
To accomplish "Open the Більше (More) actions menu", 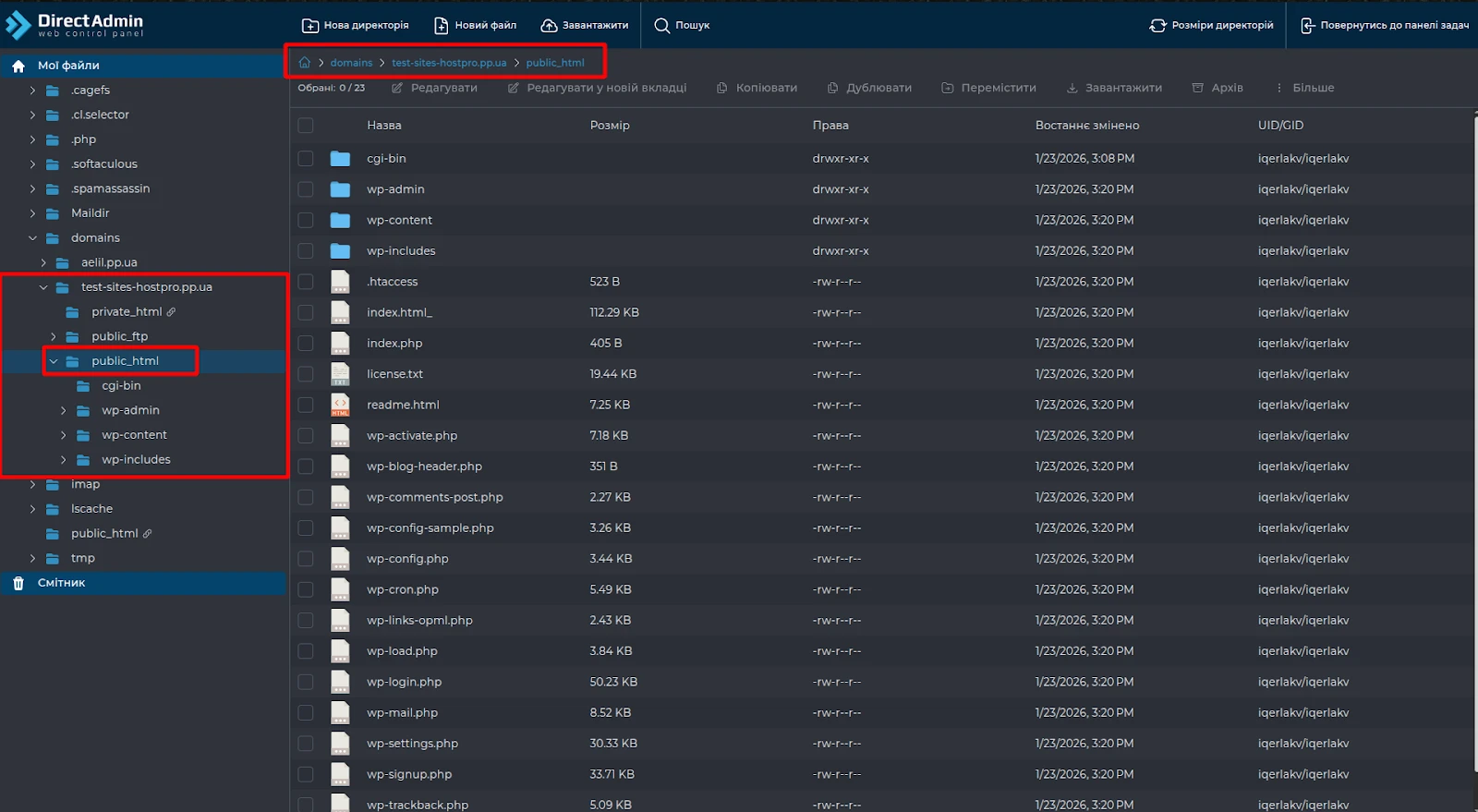I will coord(1305,88).
